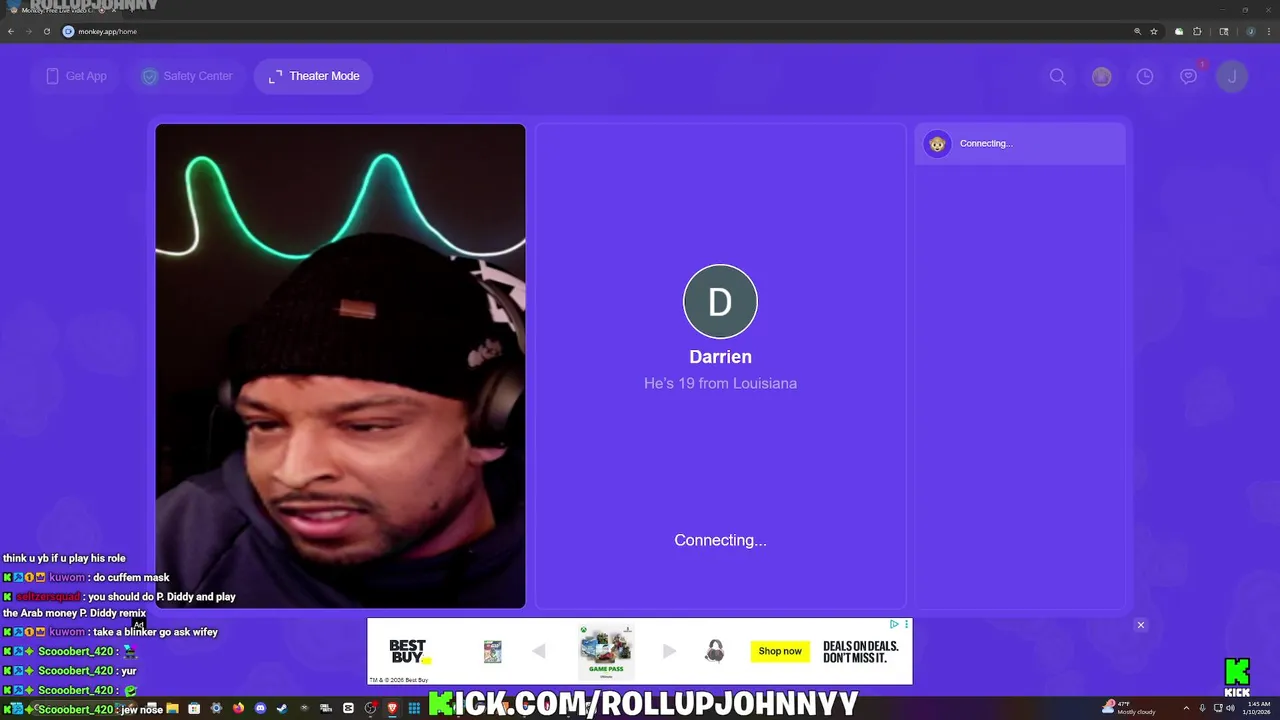Image resolution: width=1280 pixels, height=720 pixels.
Task: Open heart chat messages icon
Action: [1188, 76]
